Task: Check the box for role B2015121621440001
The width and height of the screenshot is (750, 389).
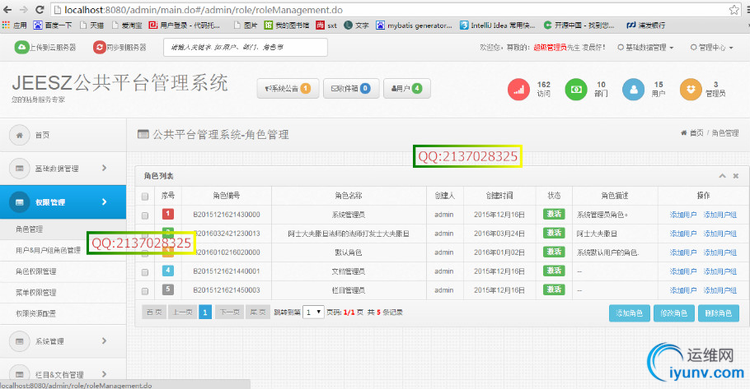Action: pyautogui.click(x=145, y=272)
